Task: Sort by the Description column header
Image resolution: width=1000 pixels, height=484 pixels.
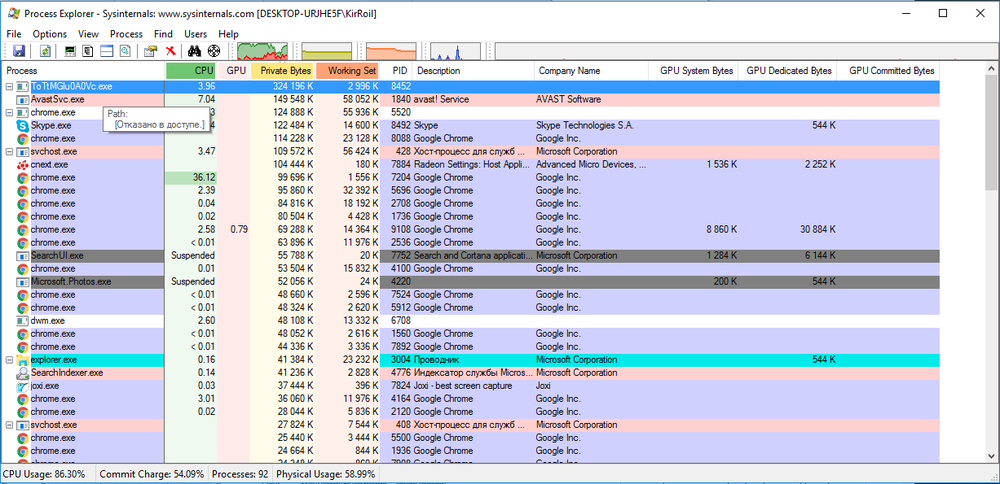Action: tap(473, 71)
